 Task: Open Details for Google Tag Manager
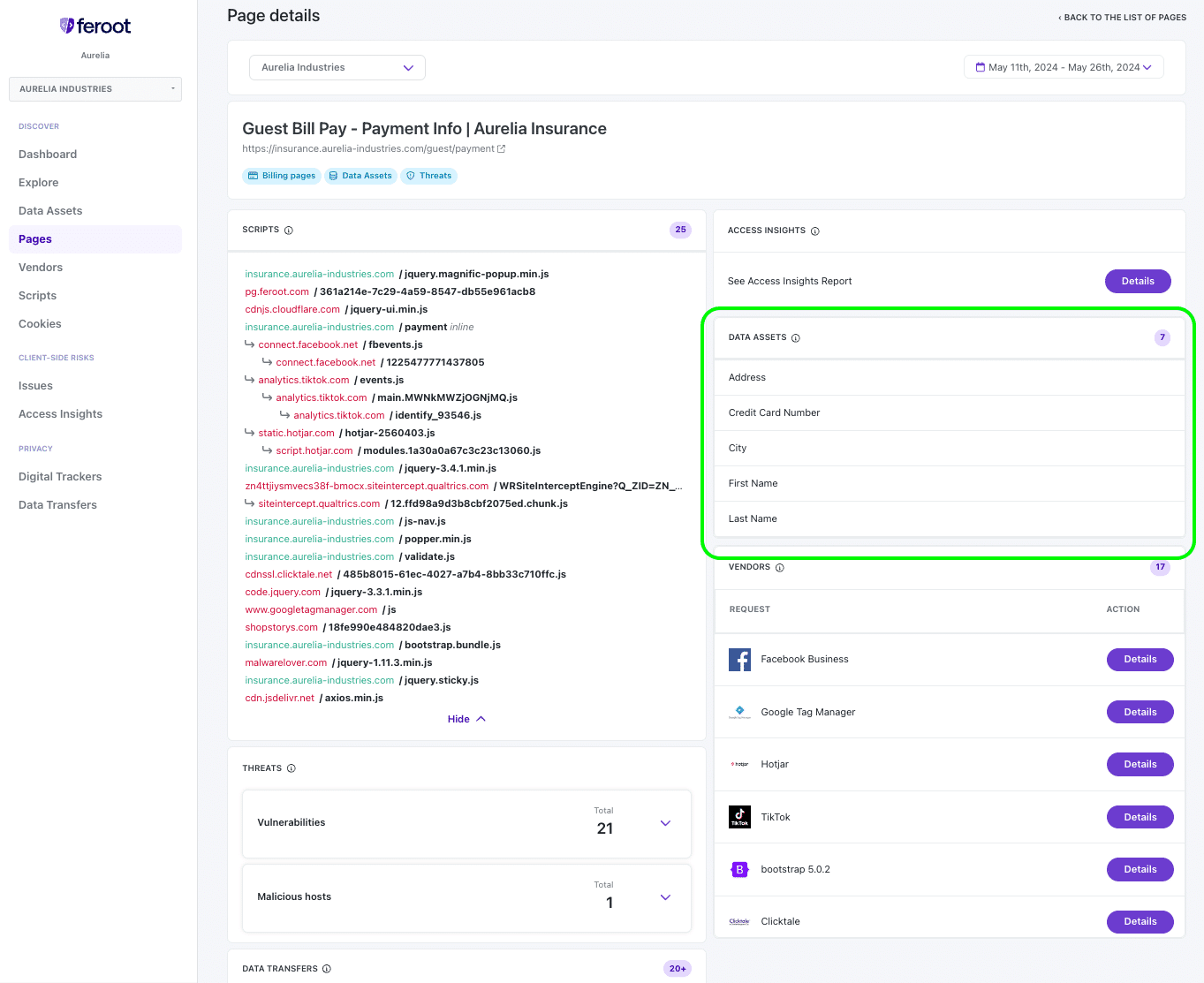point(1140,712)
